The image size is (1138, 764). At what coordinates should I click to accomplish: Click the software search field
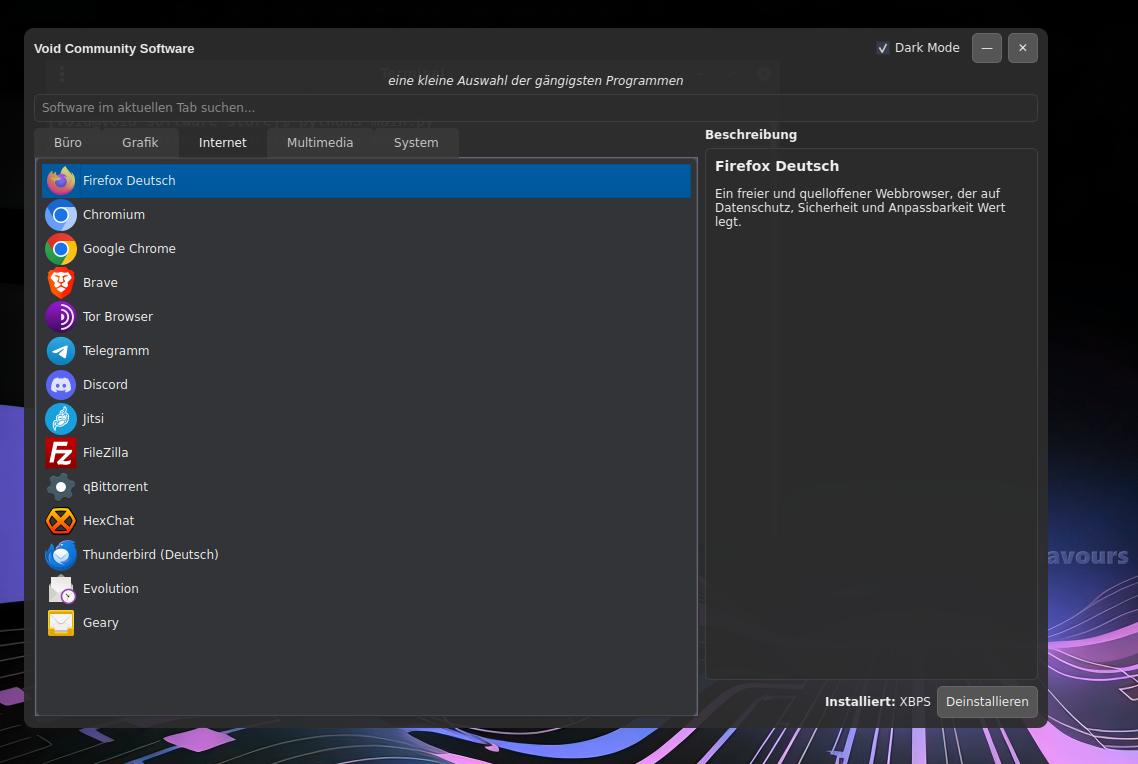coord(535,108)
